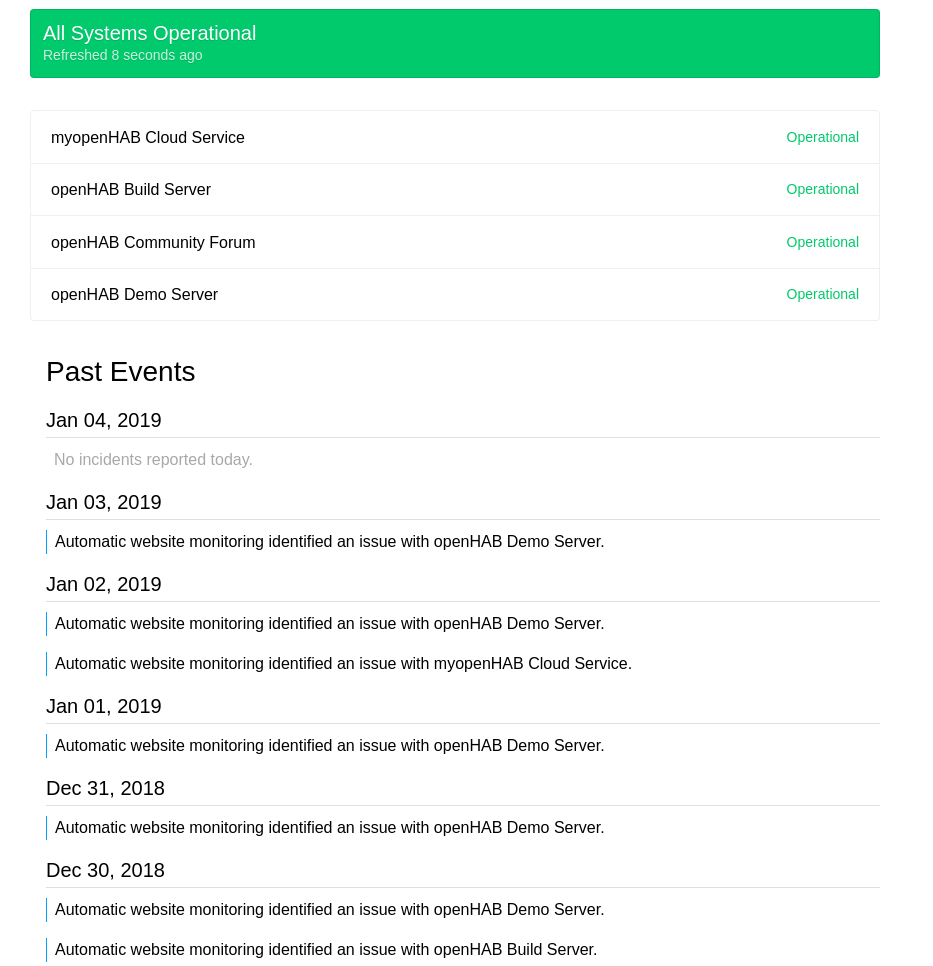
Task: Click the Refreshed 8 seconds ago text
Action: point(122,55)
